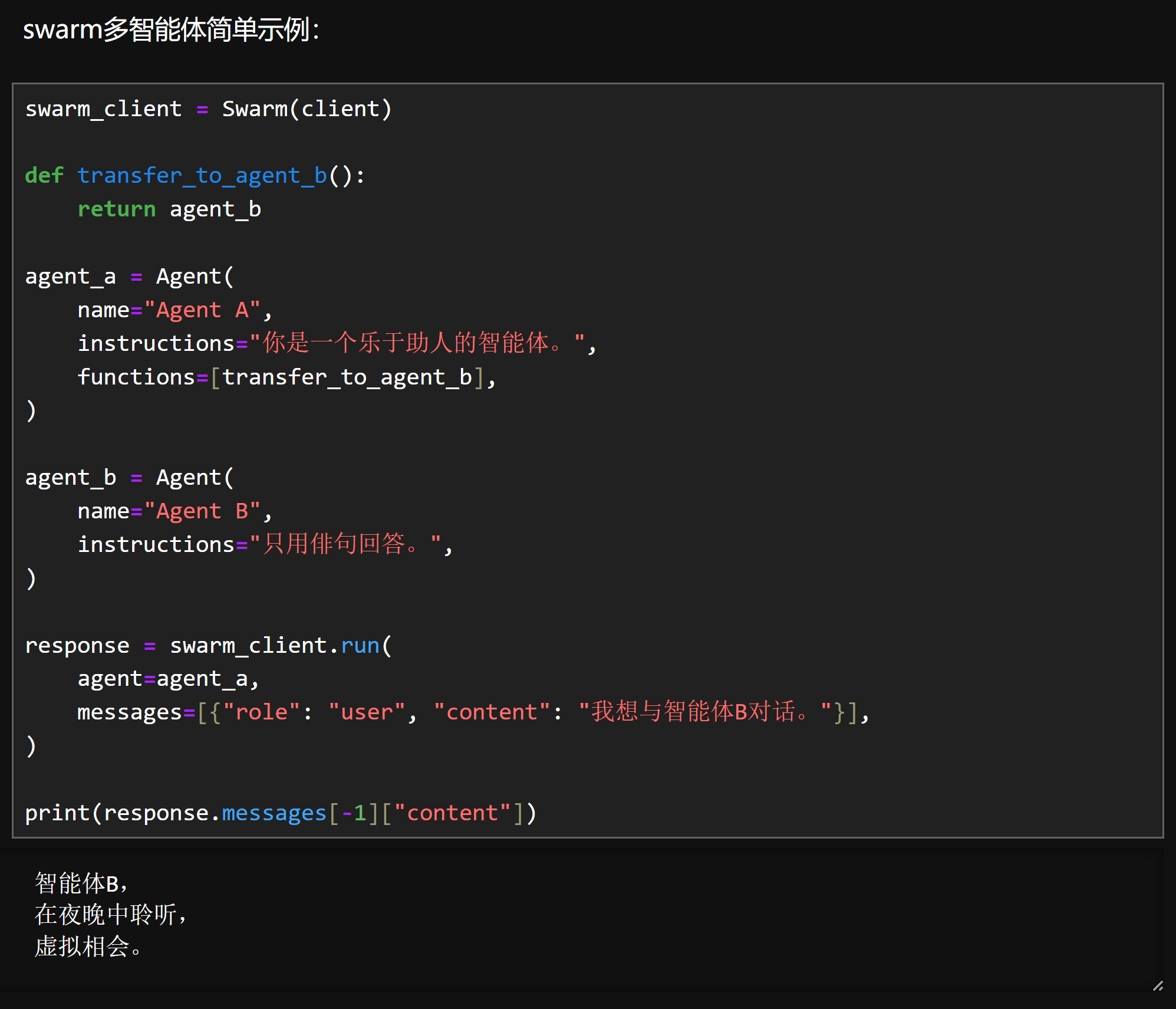Click the heading 'swarm多智能体简单示例:'
Image resolution: width=1176 pixels, height=1009 pixels.
tap(171, 29)
